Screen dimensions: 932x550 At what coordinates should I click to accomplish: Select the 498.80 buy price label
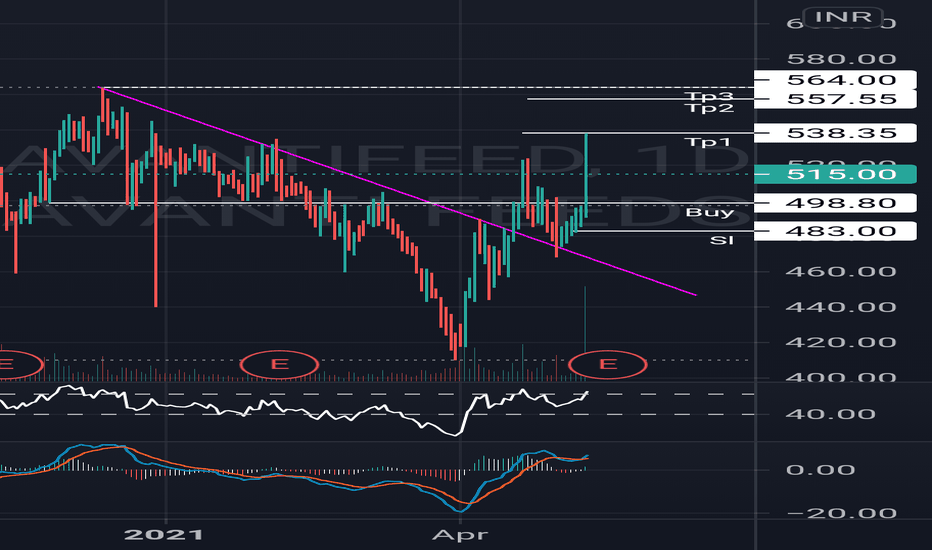point(835,203)
